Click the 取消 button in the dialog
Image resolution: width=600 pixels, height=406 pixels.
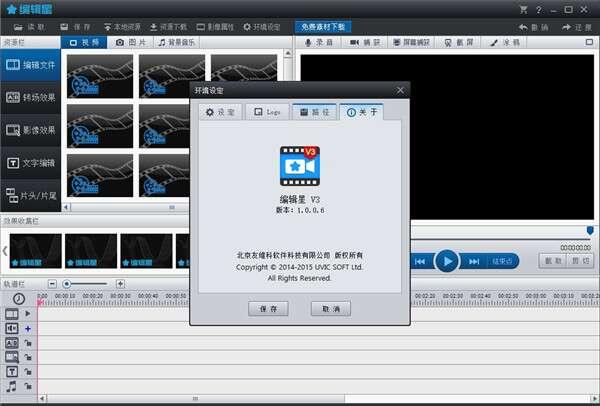330,309
